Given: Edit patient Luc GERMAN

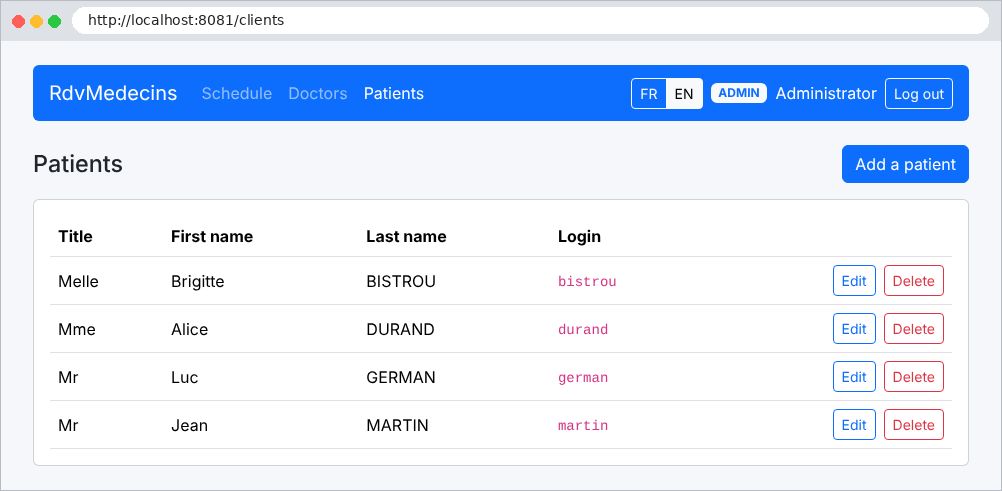Looking at the screenshot, I should (x=854, y=377).
